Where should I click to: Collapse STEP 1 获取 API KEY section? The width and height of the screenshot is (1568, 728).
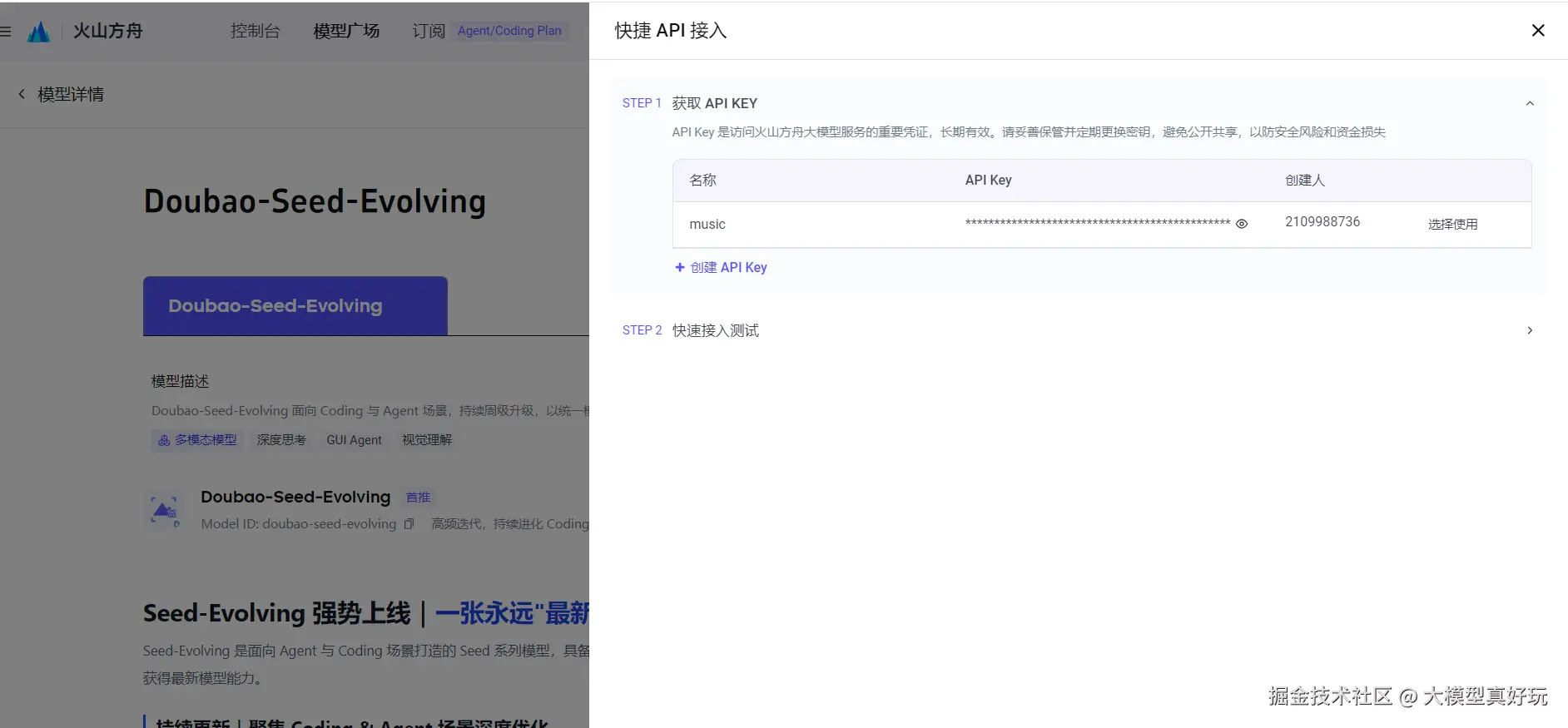1530,103
